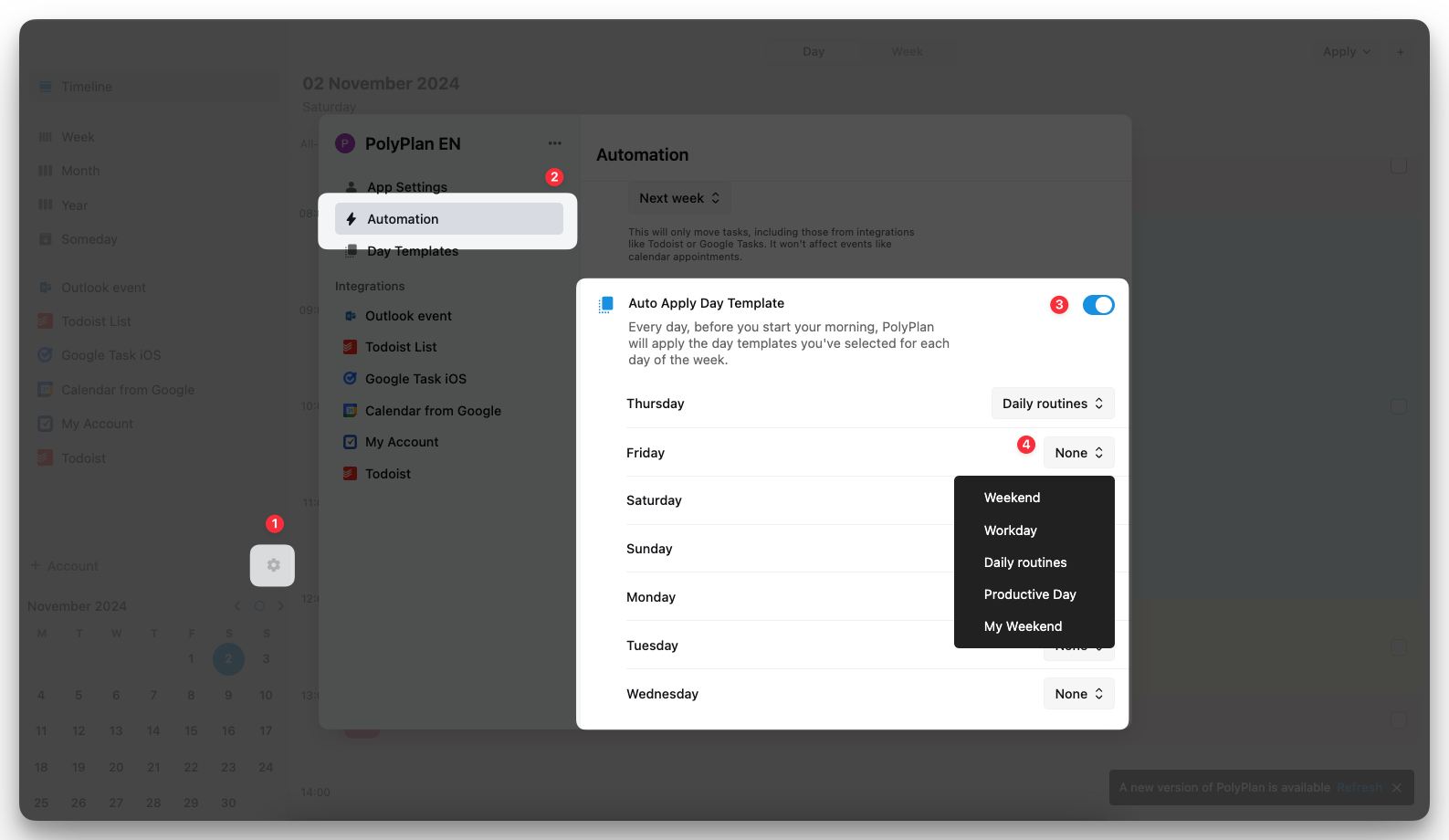
Task: Open the Friday template dropdown
Action: pos(1079,453)
